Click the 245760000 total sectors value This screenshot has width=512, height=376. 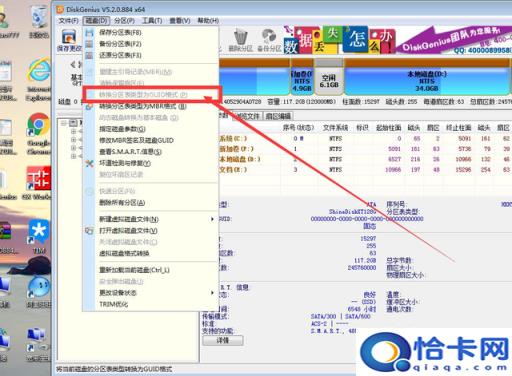click(x=362, y=268)
